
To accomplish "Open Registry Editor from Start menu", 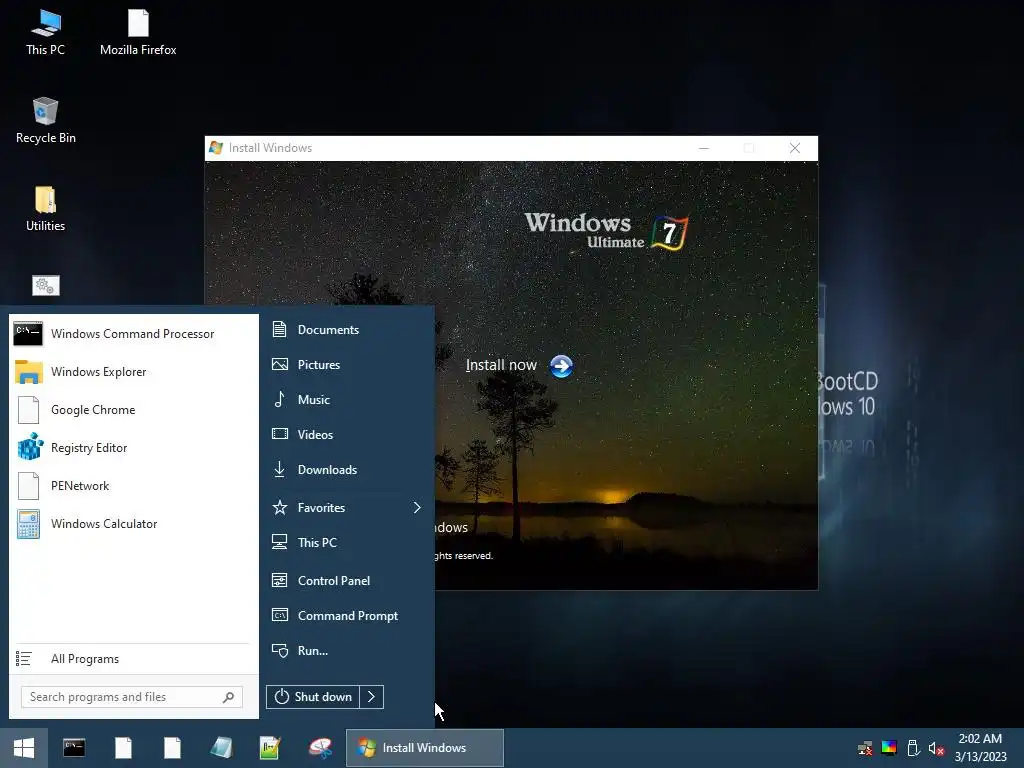I will click(133, 448).
